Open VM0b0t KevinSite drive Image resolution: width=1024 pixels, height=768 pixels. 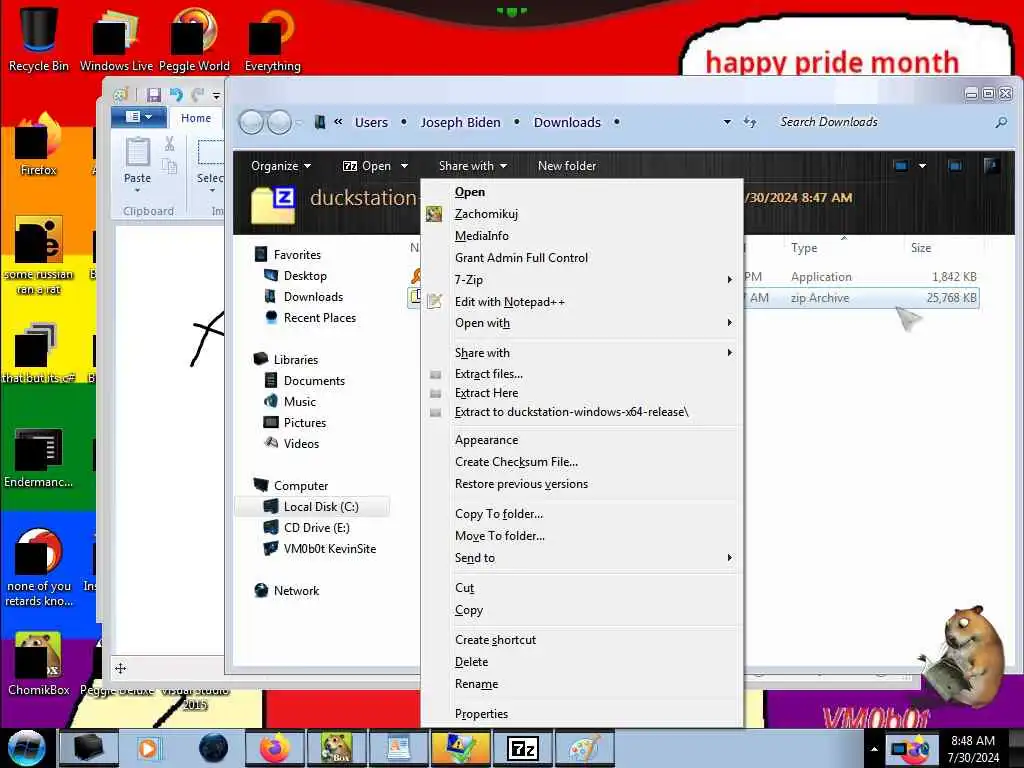(329, 549)
